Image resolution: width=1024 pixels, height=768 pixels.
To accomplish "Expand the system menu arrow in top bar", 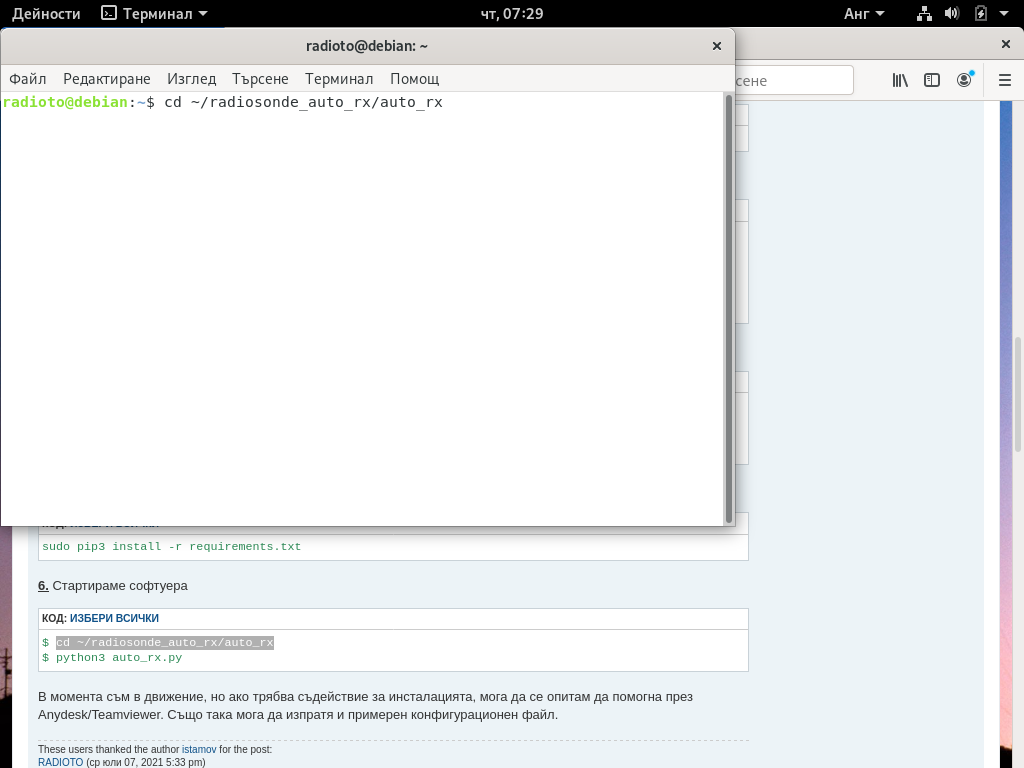I will point(1004,14).
